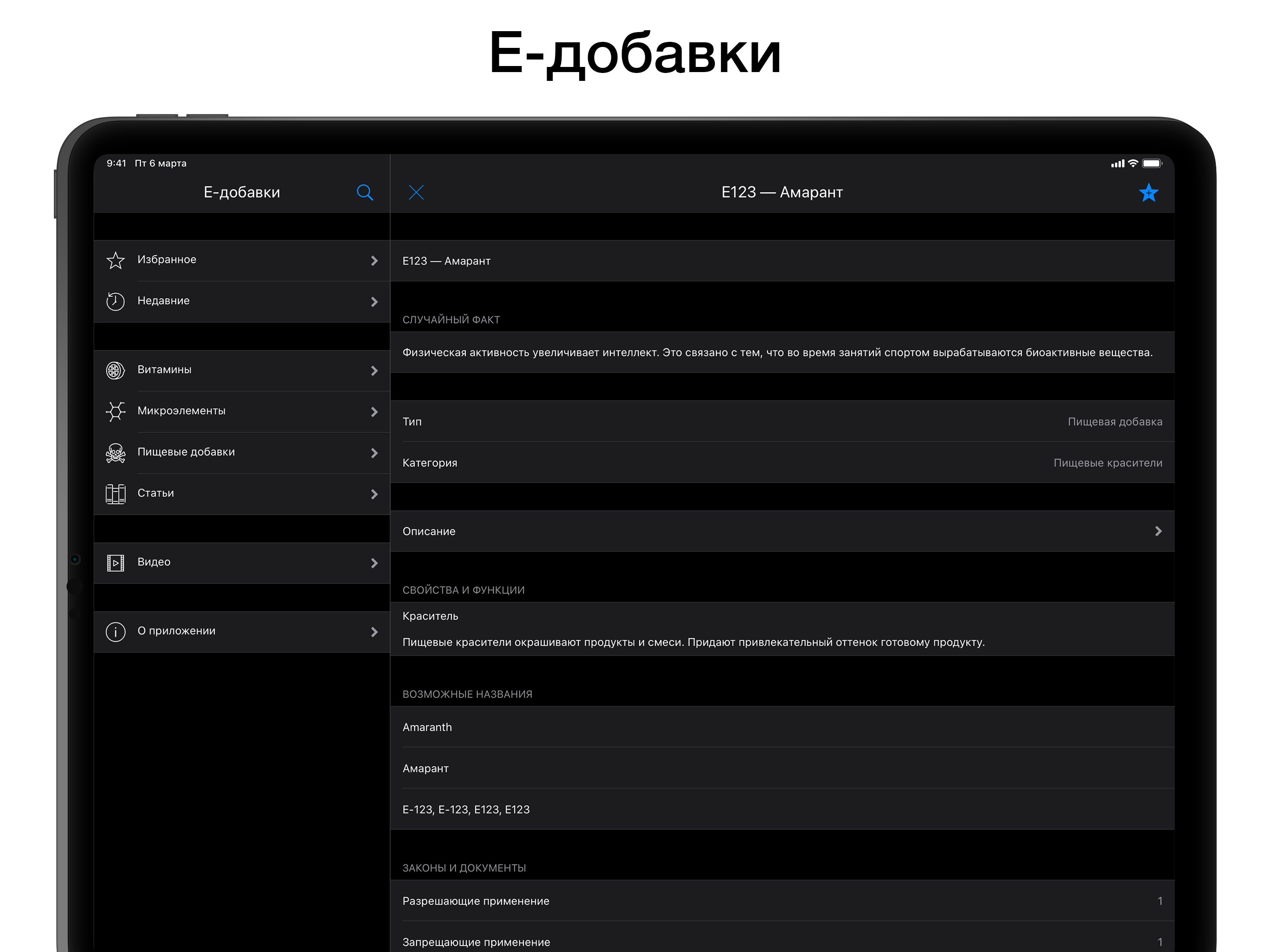Click the Видео film icon

coord(115,563)
